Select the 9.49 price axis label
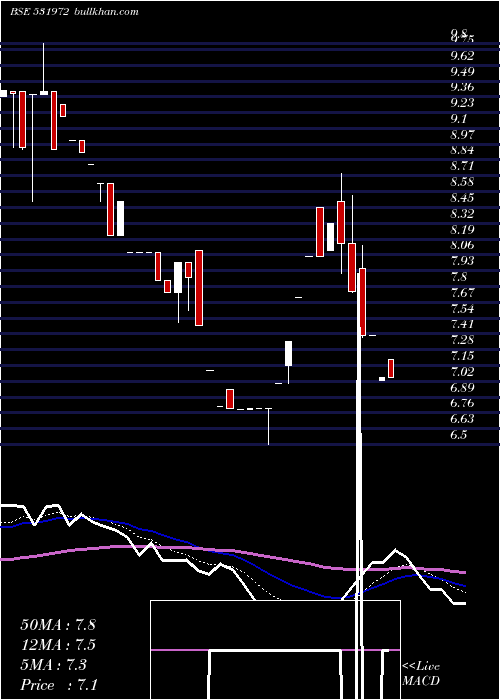 462,71
